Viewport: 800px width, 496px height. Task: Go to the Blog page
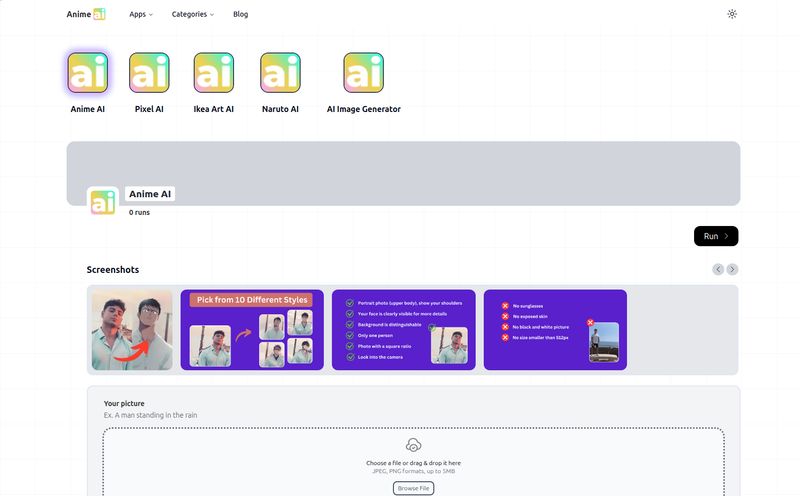point(240,14)
